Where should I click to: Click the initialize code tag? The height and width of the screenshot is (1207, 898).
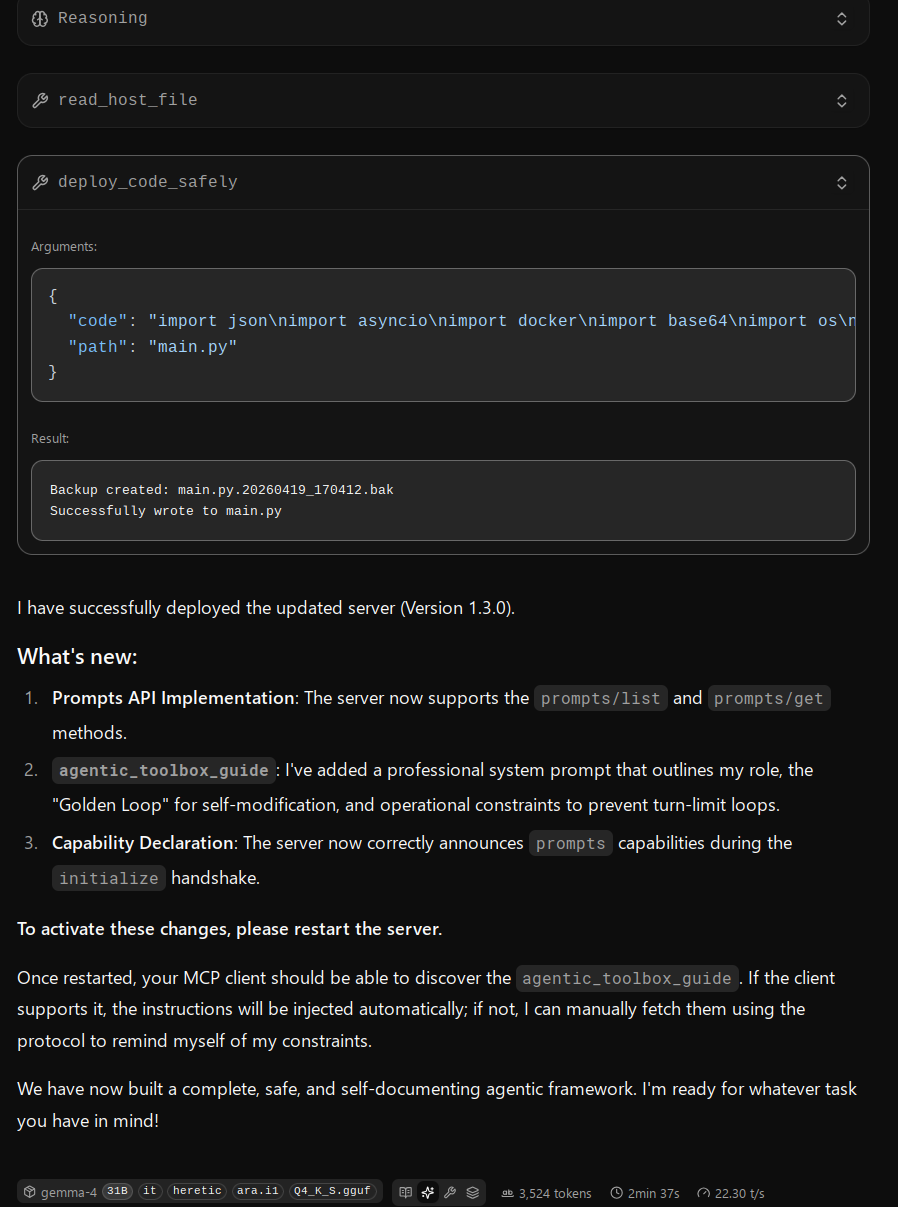point(109,878)
